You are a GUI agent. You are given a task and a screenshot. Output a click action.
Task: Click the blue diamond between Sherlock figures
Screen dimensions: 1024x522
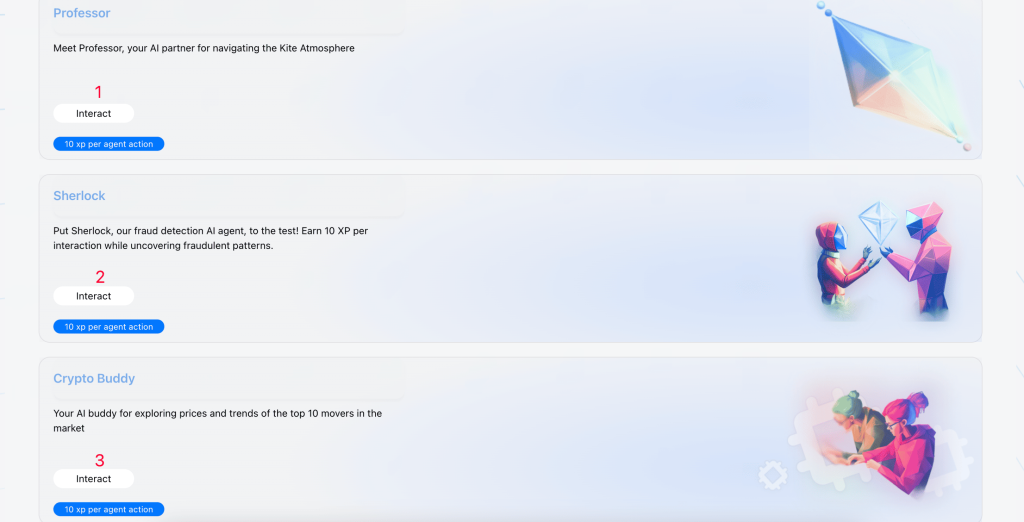coord(878,222)
